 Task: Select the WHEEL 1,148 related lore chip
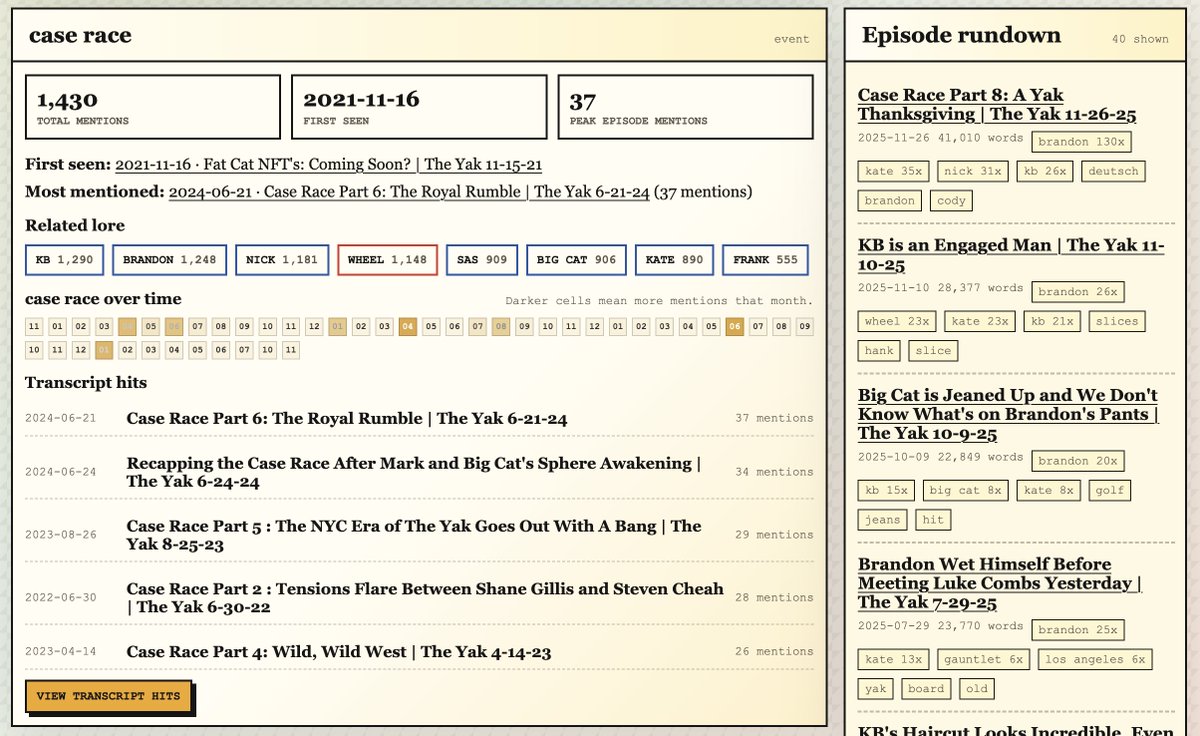[387, 260]
